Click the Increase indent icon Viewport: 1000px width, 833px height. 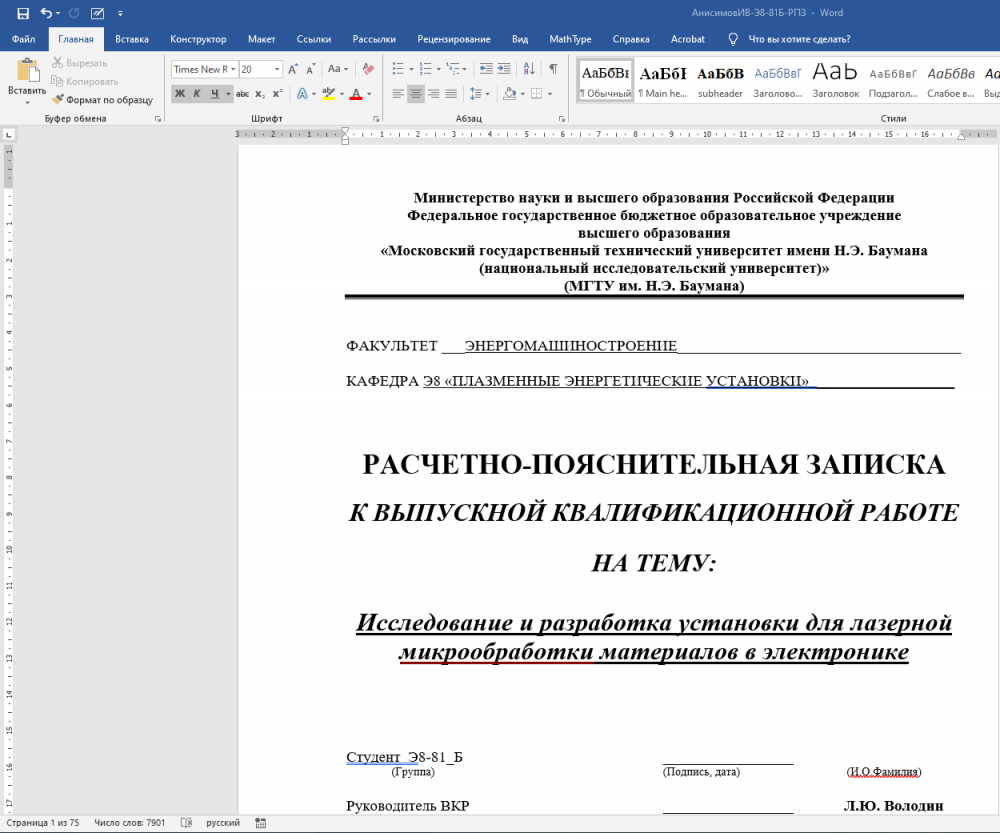pos(505,69)
